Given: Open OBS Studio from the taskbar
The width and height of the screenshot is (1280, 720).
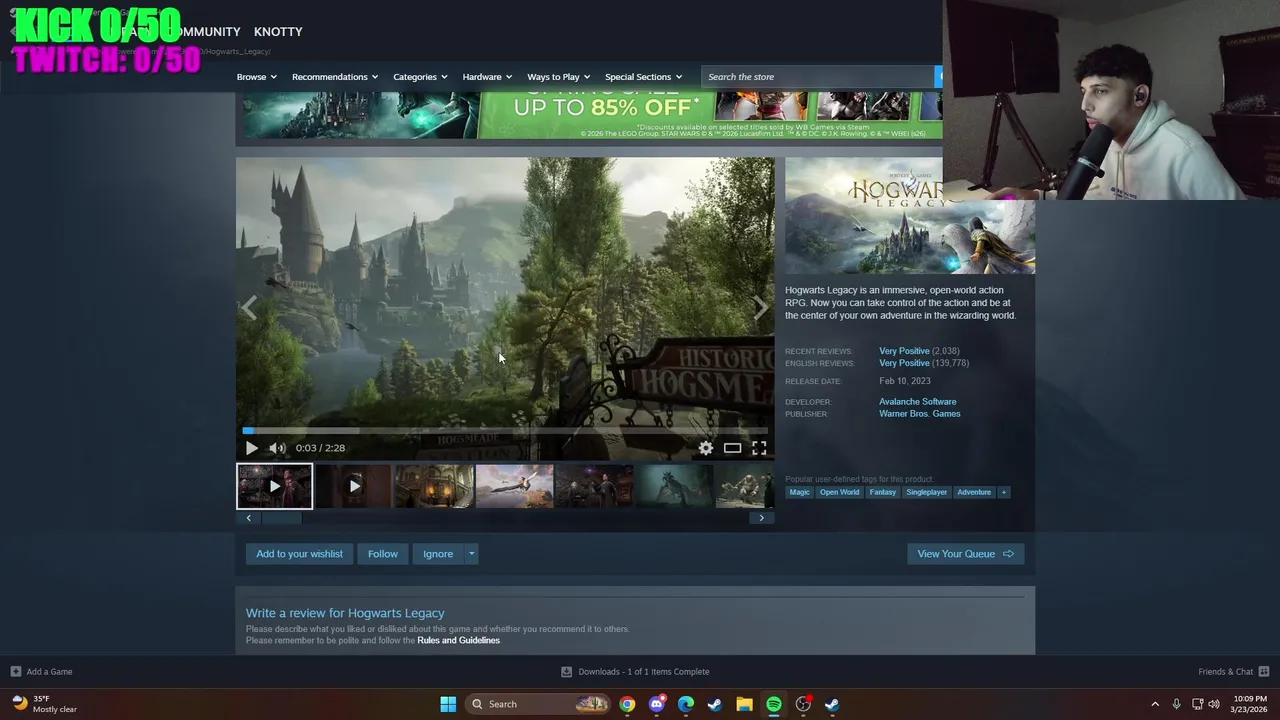Looking at the screenshot, I should tap(803, 704).
